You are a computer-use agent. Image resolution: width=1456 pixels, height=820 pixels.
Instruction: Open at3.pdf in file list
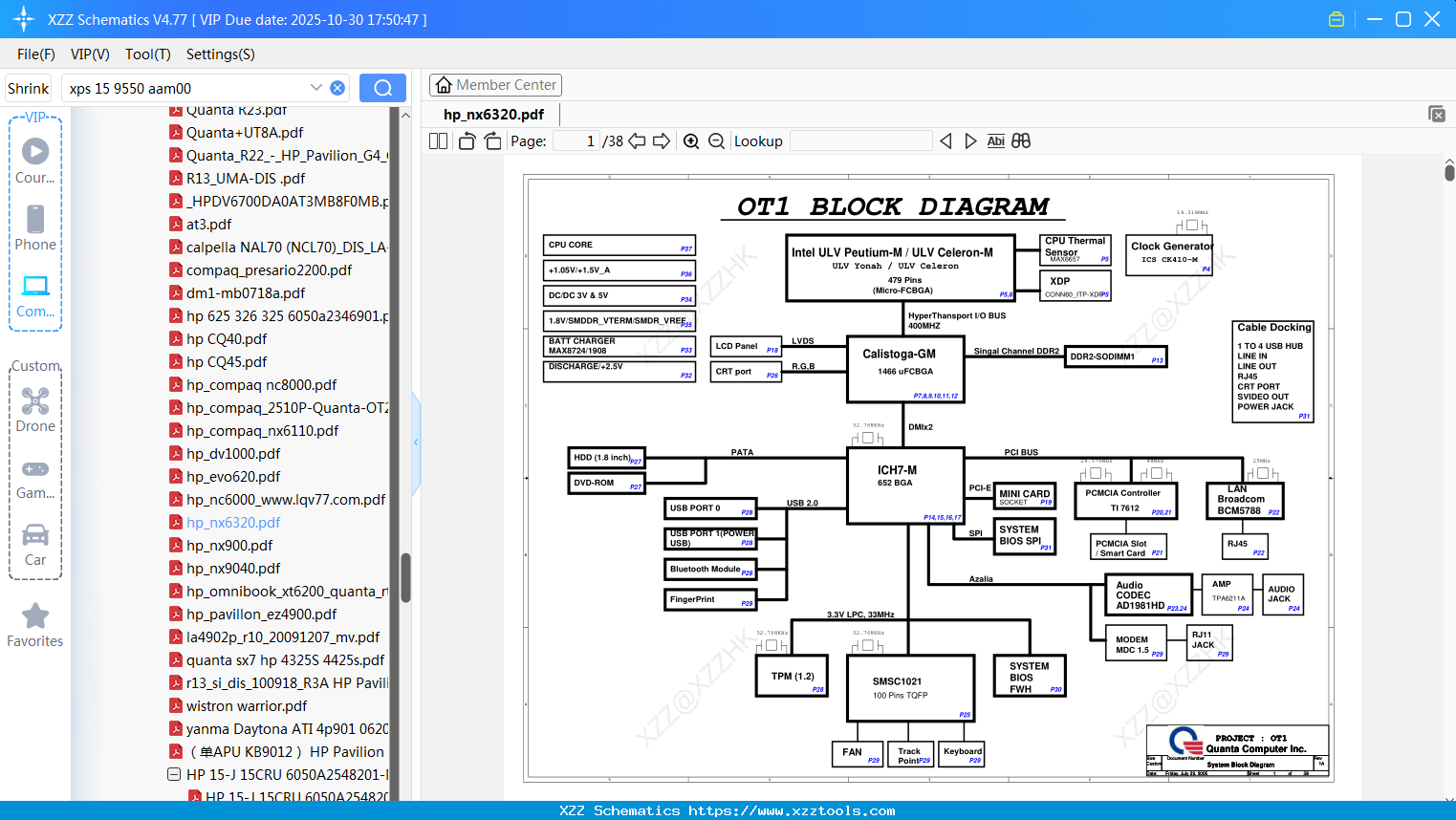click(x=208, y=225)
